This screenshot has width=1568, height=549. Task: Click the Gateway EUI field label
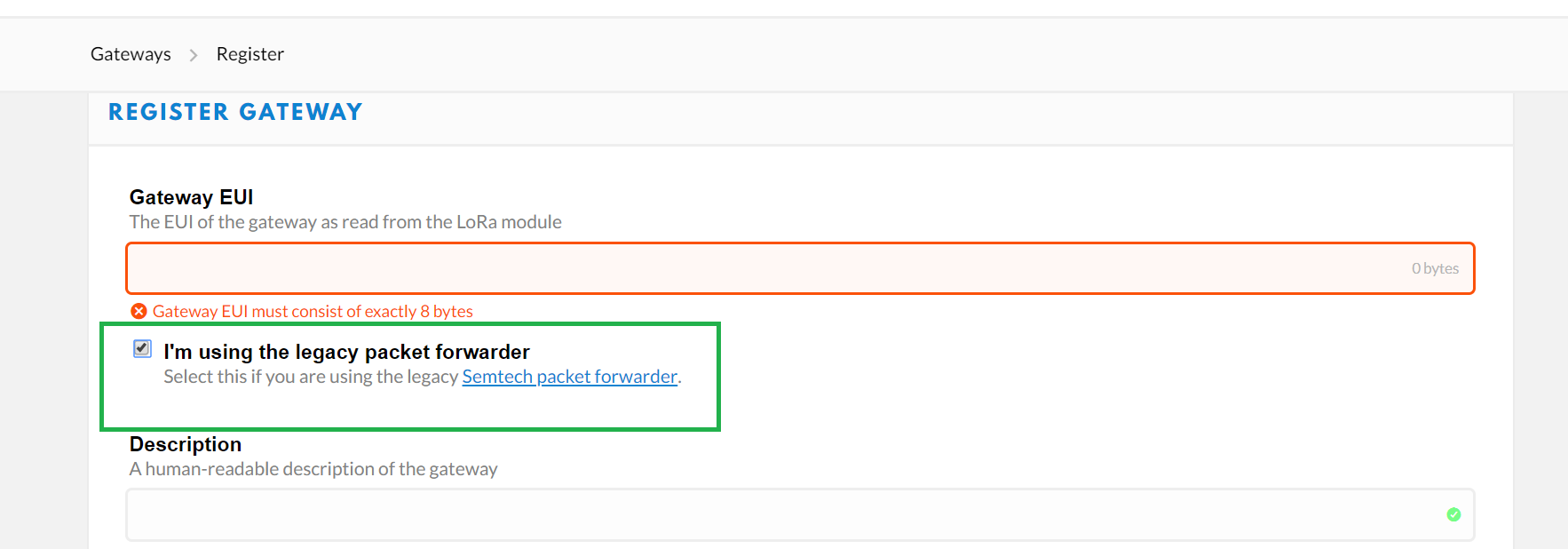tap(192, 197)
